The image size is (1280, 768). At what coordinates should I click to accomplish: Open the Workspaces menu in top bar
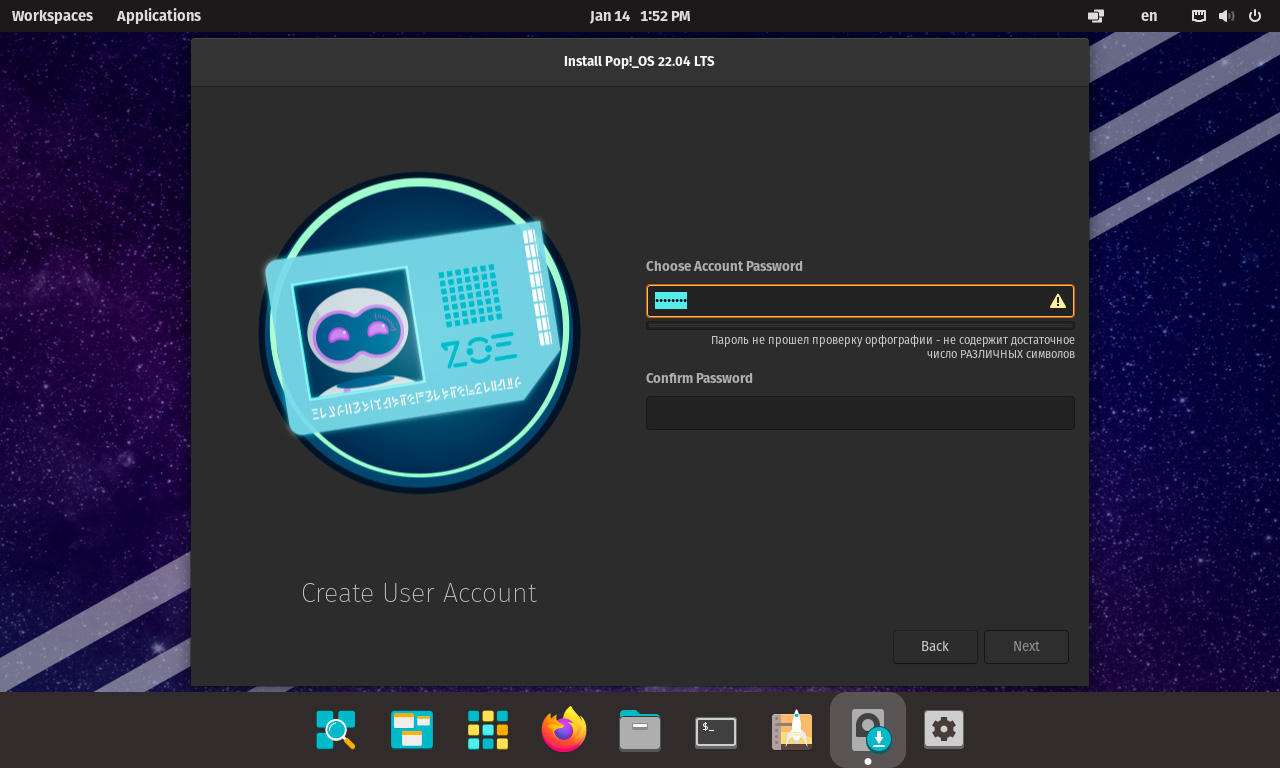pos(52,16)
